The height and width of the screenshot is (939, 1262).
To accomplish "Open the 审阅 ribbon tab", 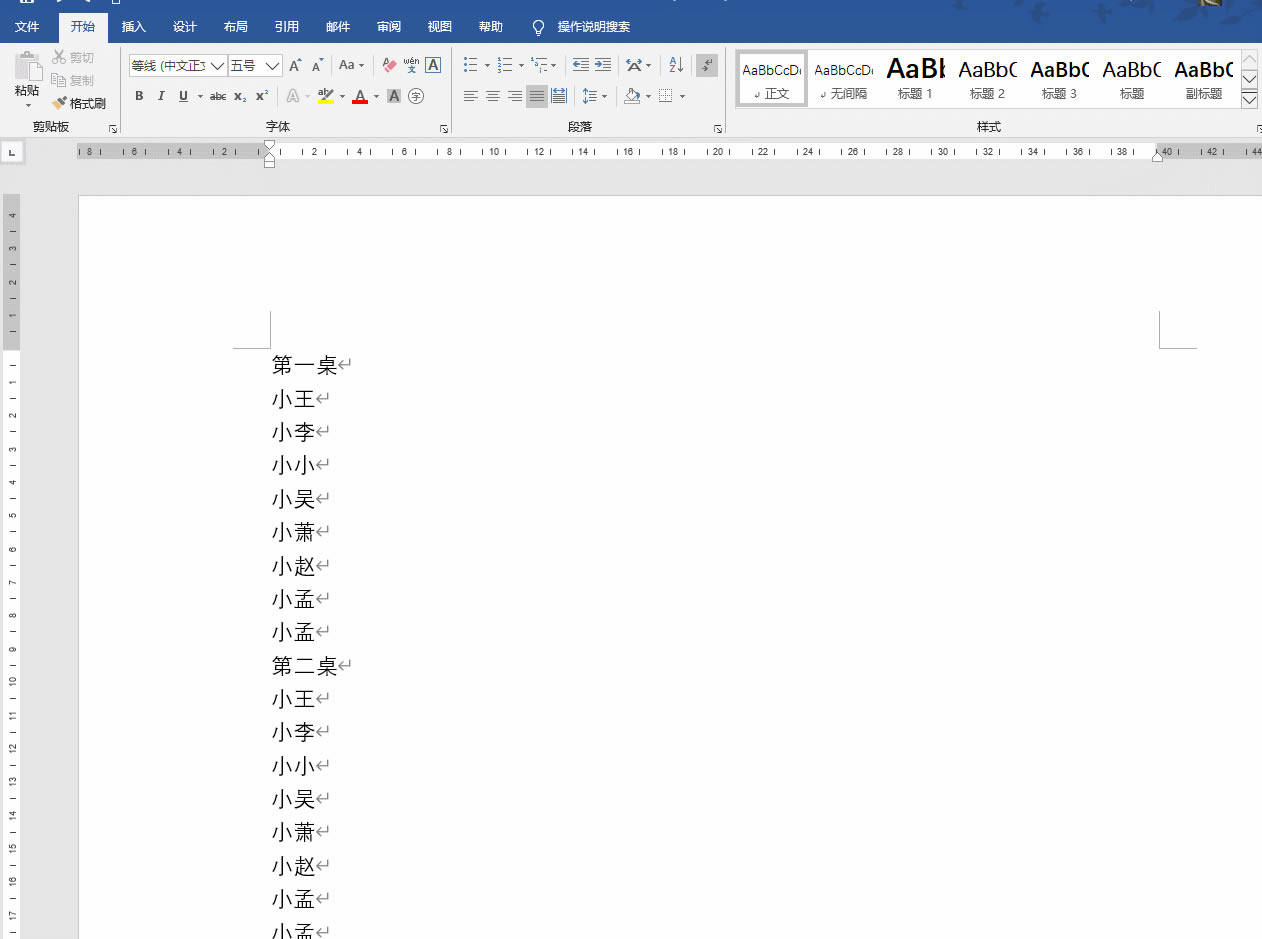I will 389,27.
